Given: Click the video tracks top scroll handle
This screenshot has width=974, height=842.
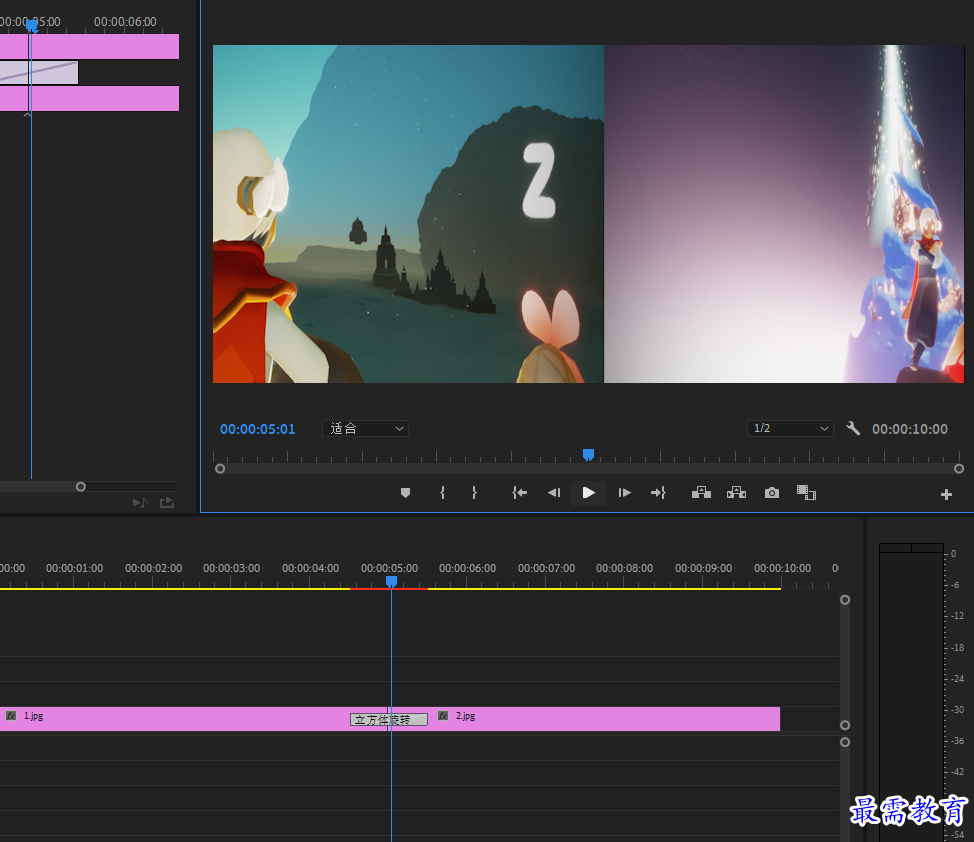Looking at the screenshot, I should 845,600.
